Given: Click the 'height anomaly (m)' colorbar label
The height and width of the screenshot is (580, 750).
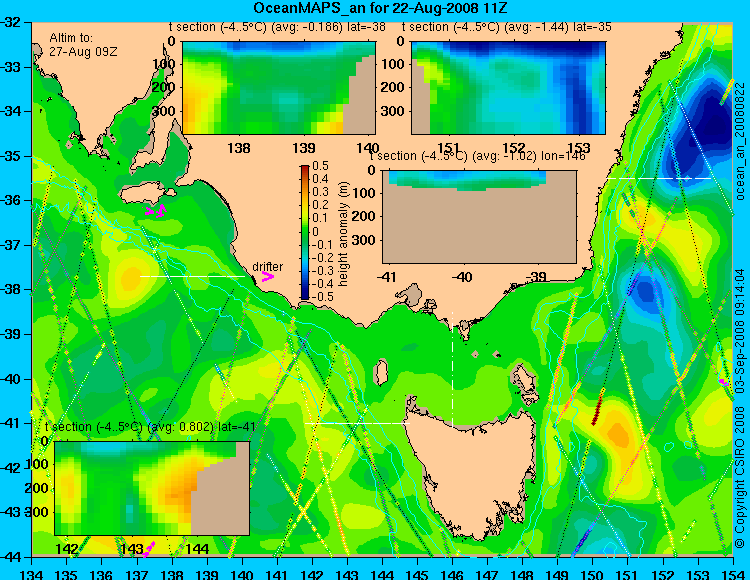Looking at the screenshot, I should pos(342,233).
